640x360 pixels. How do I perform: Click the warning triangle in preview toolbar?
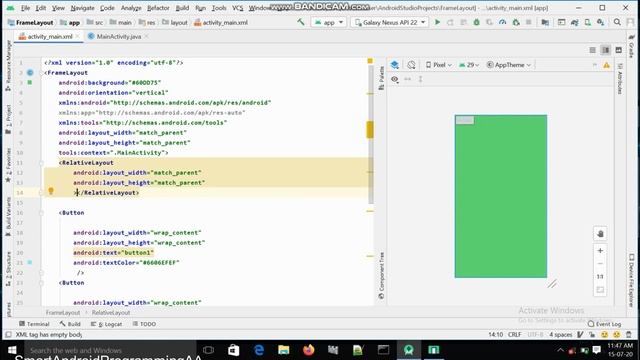(607, 65)
